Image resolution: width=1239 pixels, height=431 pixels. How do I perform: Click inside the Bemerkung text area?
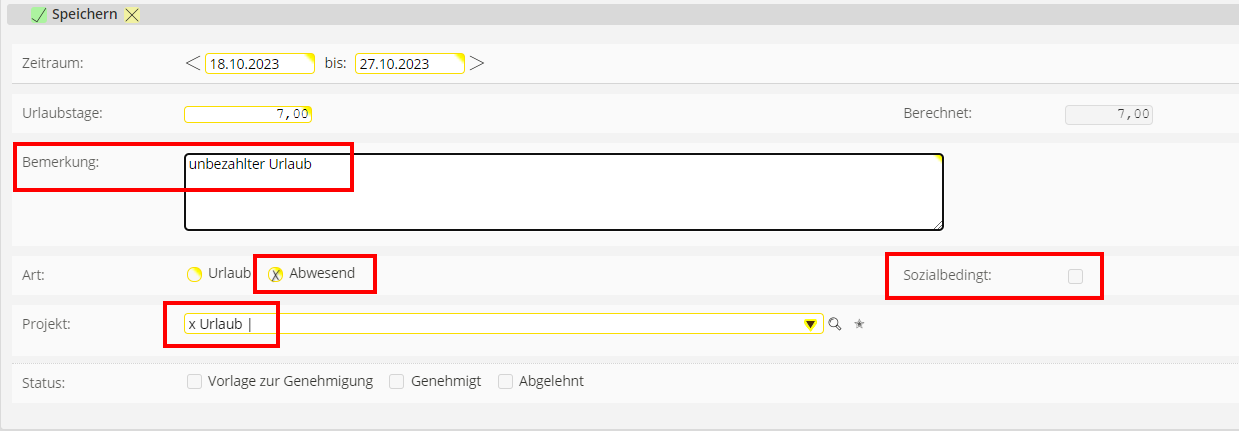563,192
